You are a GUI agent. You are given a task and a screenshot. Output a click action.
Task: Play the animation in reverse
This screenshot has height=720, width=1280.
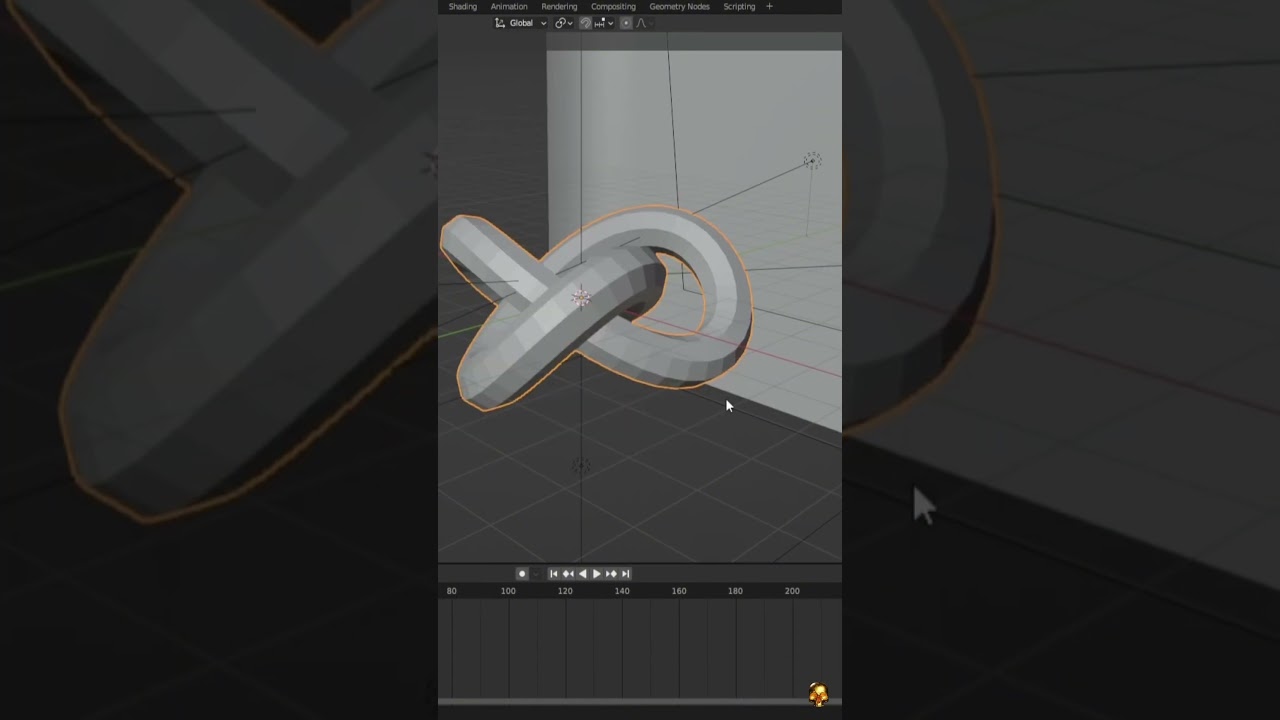[583, 574]
